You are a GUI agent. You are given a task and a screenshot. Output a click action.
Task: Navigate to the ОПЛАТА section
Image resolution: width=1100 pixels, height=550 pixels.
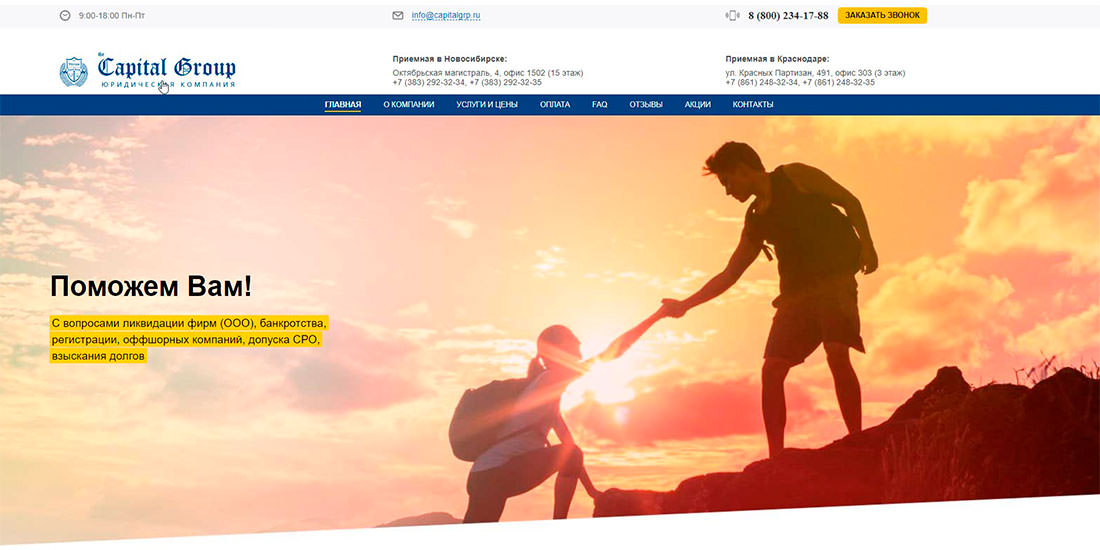(555, 104)
